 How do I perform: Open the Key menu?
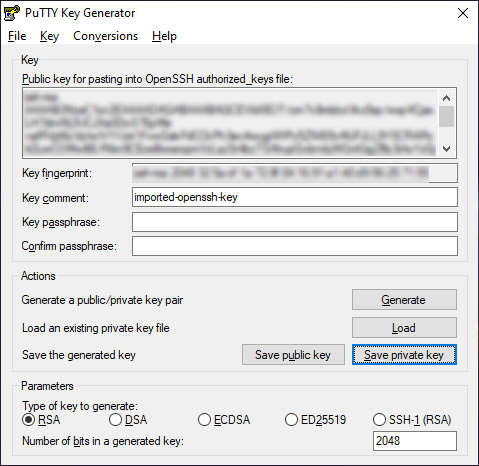click(x=49, y=36)
